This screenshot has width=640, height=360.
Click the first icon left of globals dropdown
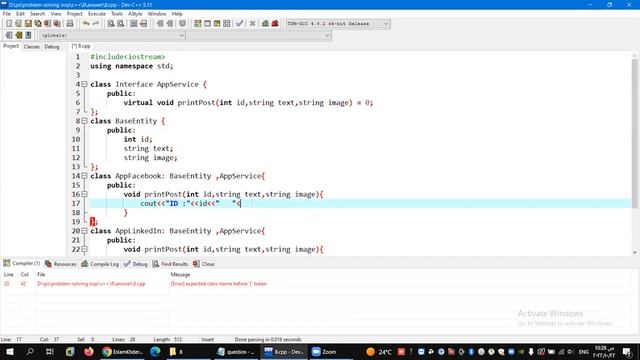[x=9, y=35]
